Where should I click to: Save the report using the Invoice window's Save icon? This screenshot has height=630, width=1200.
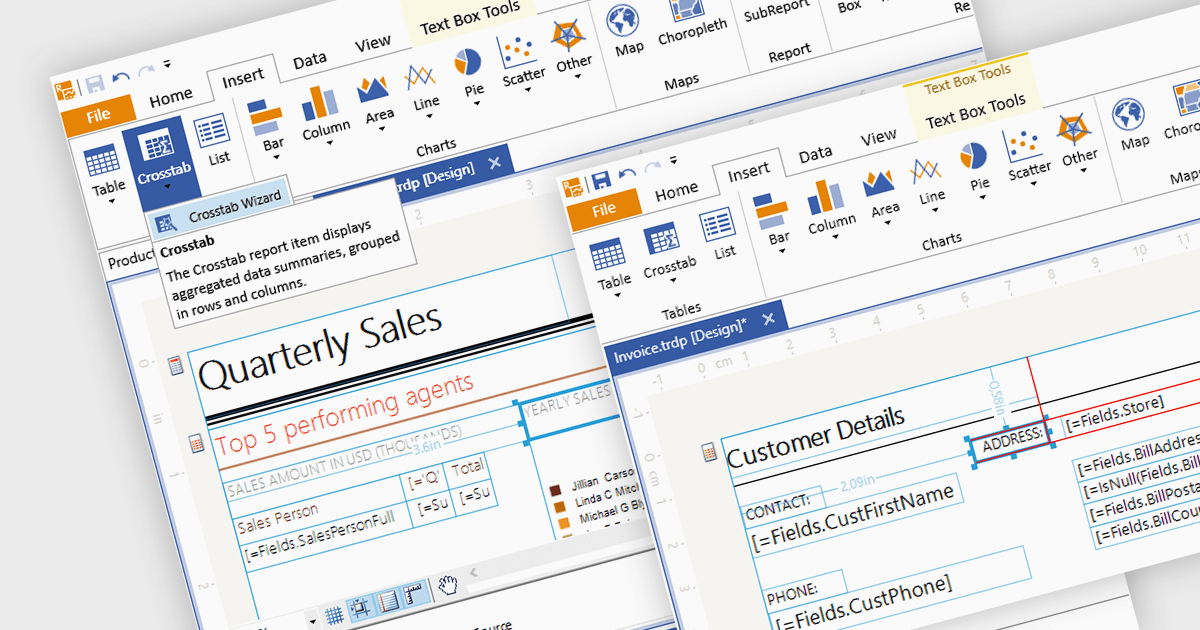point(601,180)
